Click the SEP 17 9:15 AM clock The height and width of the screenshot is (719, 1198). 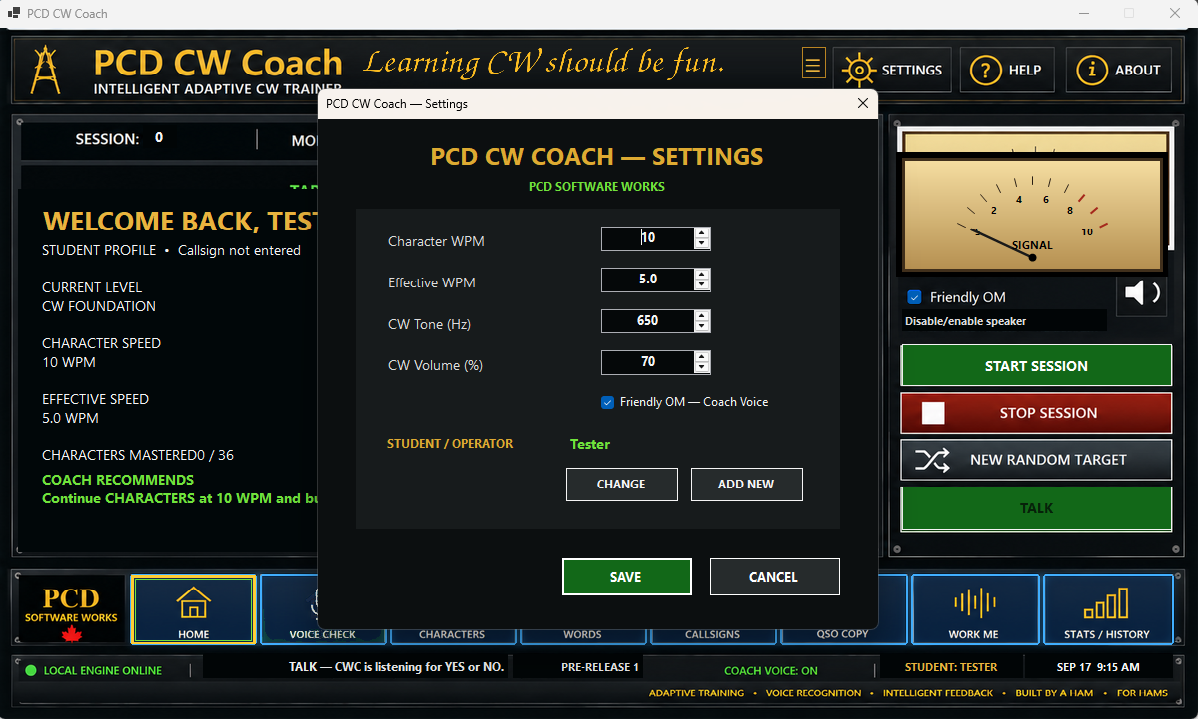(x=1098, y=668)
